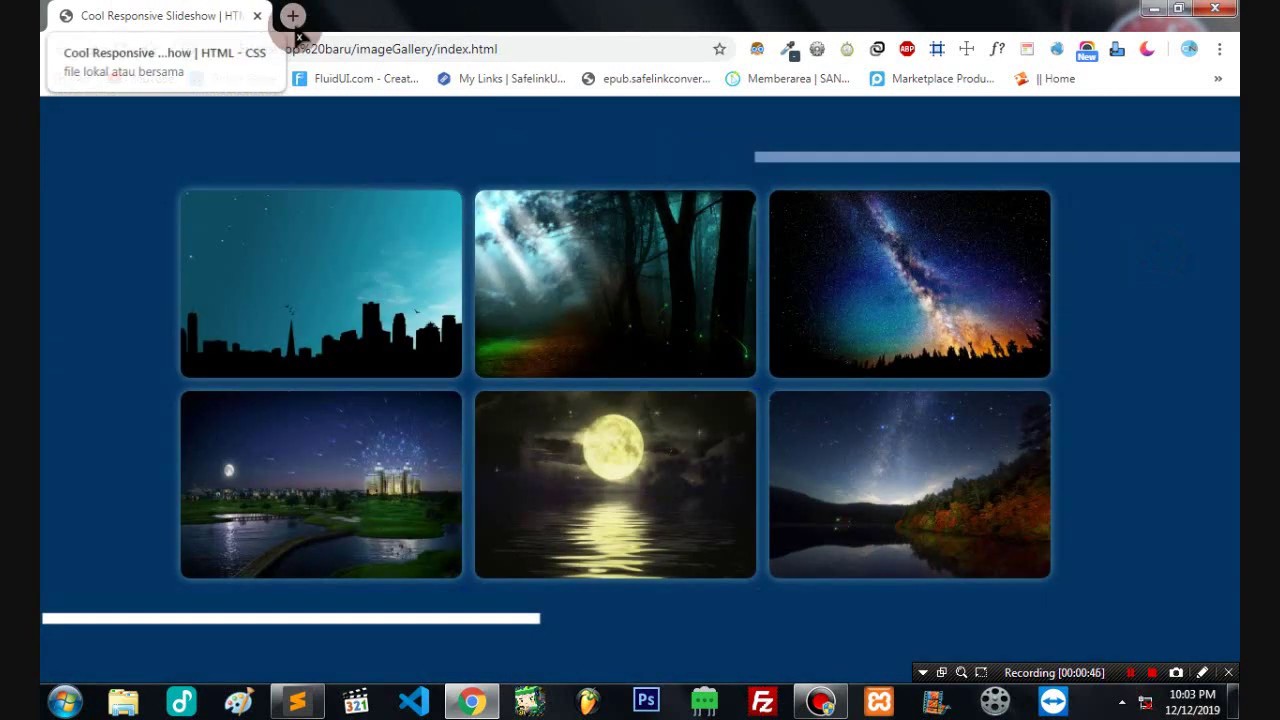Viewport: 1280px width, 720px height.
Task: Open the Milky Way galaxy image
Action: point(910,284)
